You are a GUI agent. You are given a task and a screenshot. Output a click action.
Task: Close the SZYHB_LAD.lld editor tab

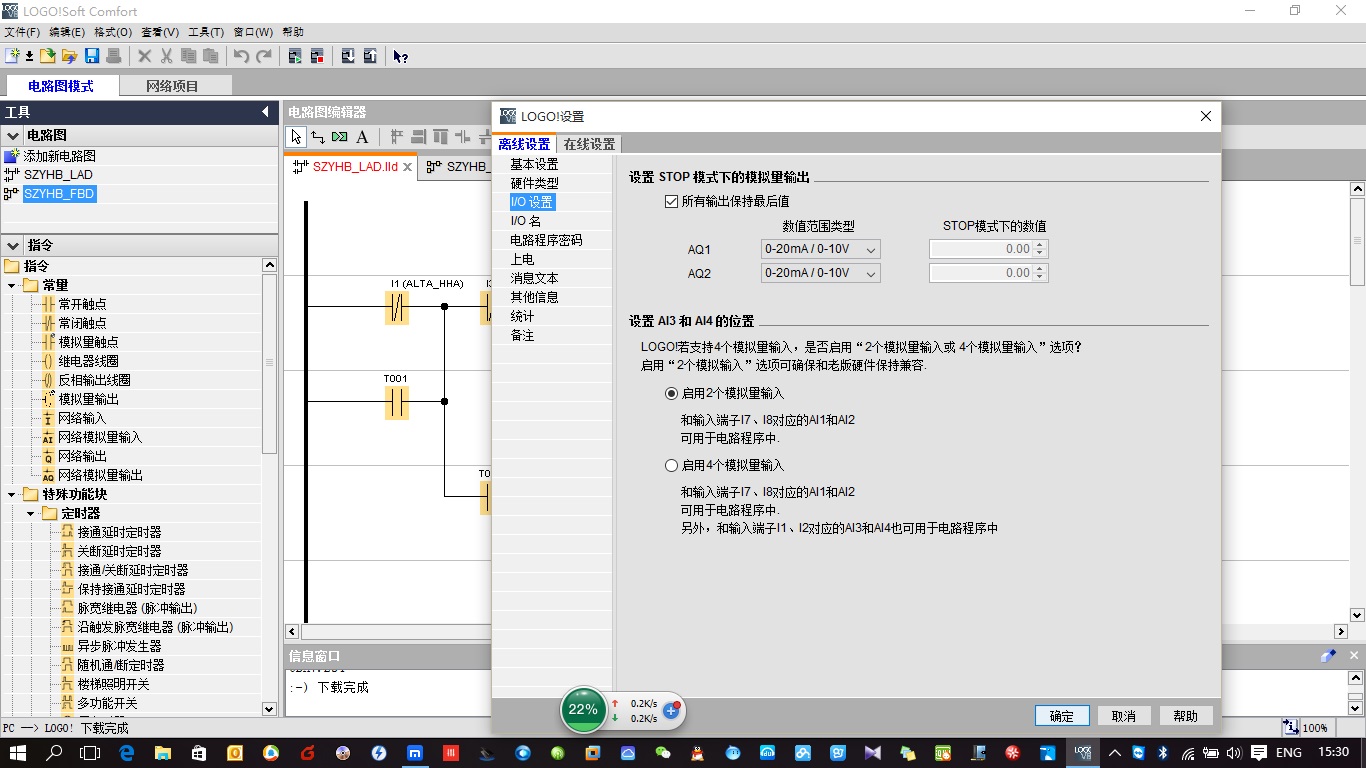(x=408, y=167)
